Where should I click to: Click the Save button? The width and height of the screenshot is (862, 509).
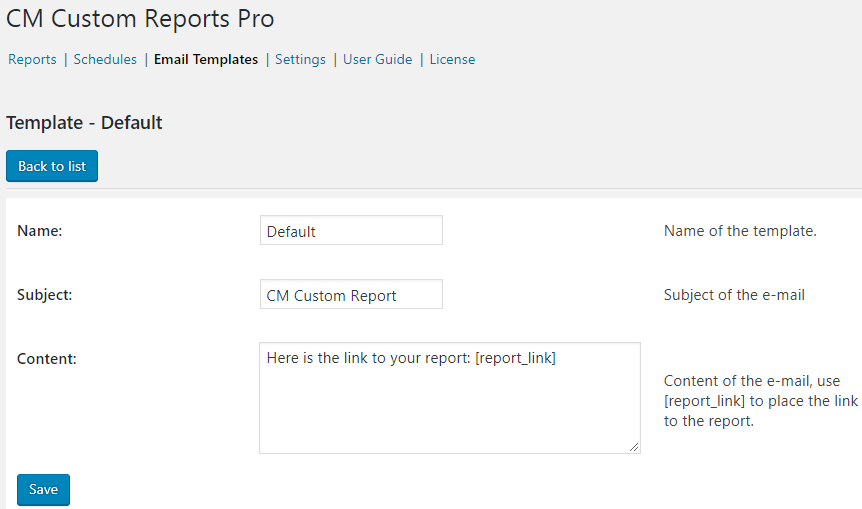click(x=43, y=489)
